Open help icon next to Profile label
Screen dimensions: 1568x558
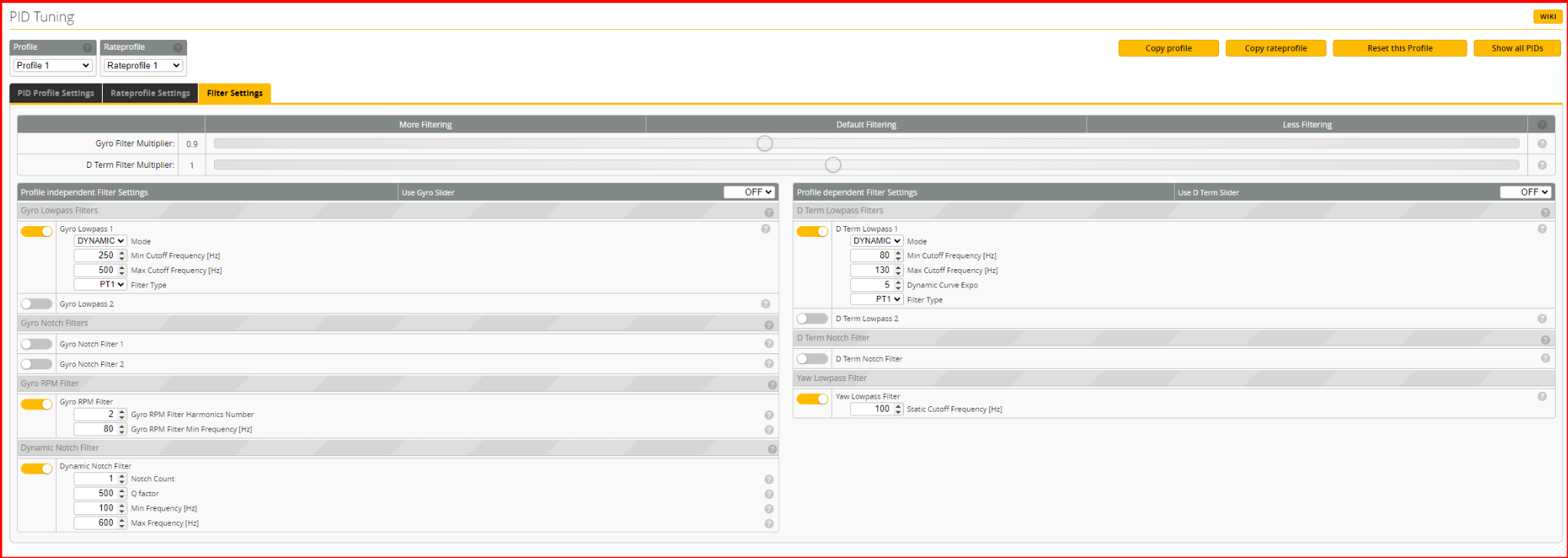(x=87, y=48)
